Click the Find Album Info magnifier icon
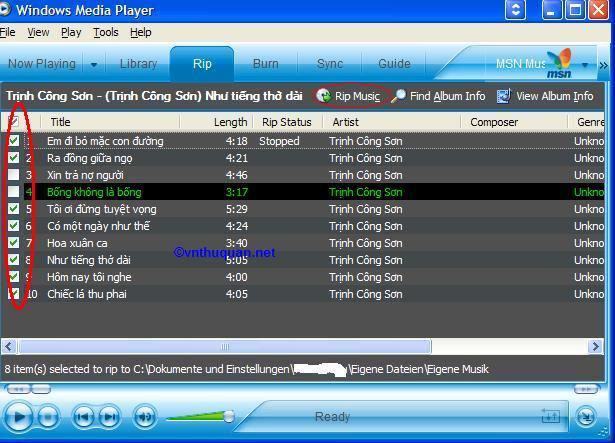Viewport: 615px width, 443px height. pyautogui.click(x=399, y=96)
